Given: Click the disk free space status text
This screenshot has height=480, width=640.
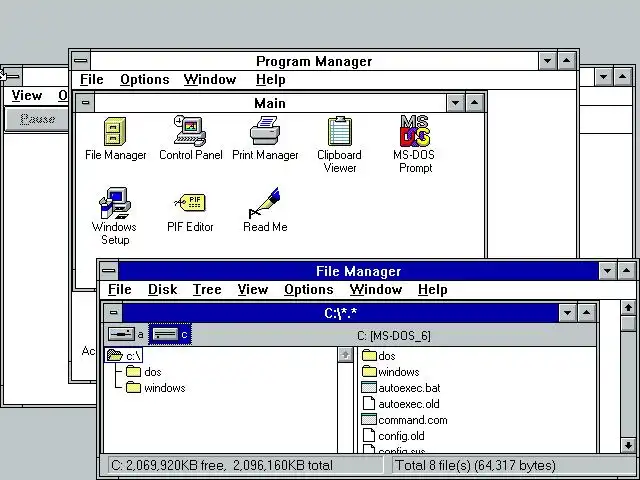Looking at the screenshot, I should (x=222, y=465).
